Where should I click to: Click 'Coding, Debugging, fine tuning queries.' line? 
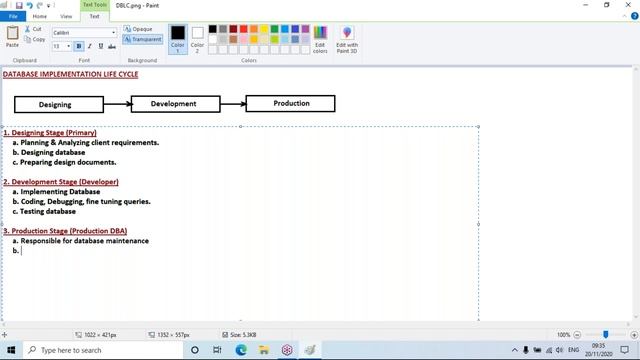click(x=86, y=202)
